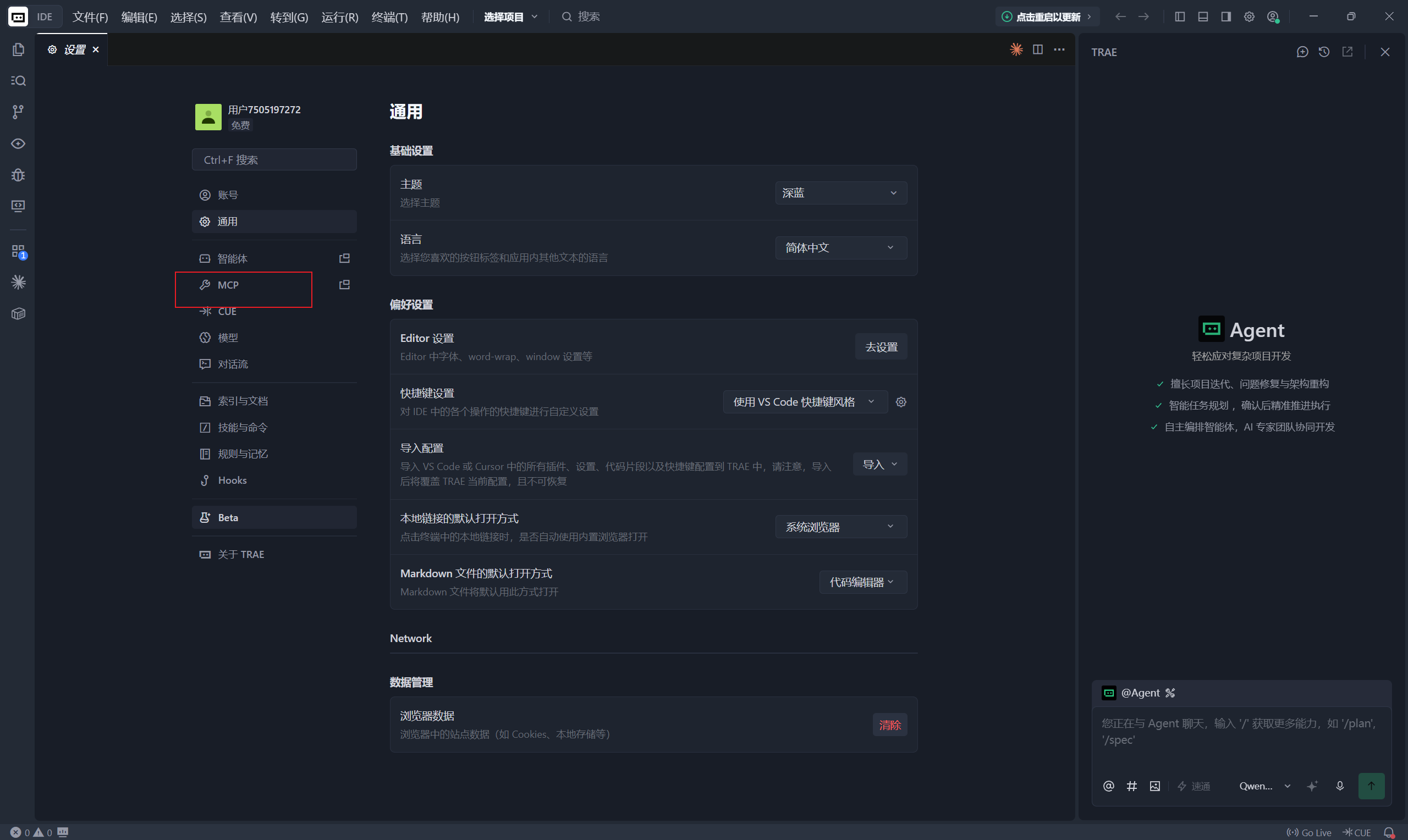This screenshot has width=1408, height=840.
Task: Select 模型 in the settings sidebar
Action: (x=274, y=338)
